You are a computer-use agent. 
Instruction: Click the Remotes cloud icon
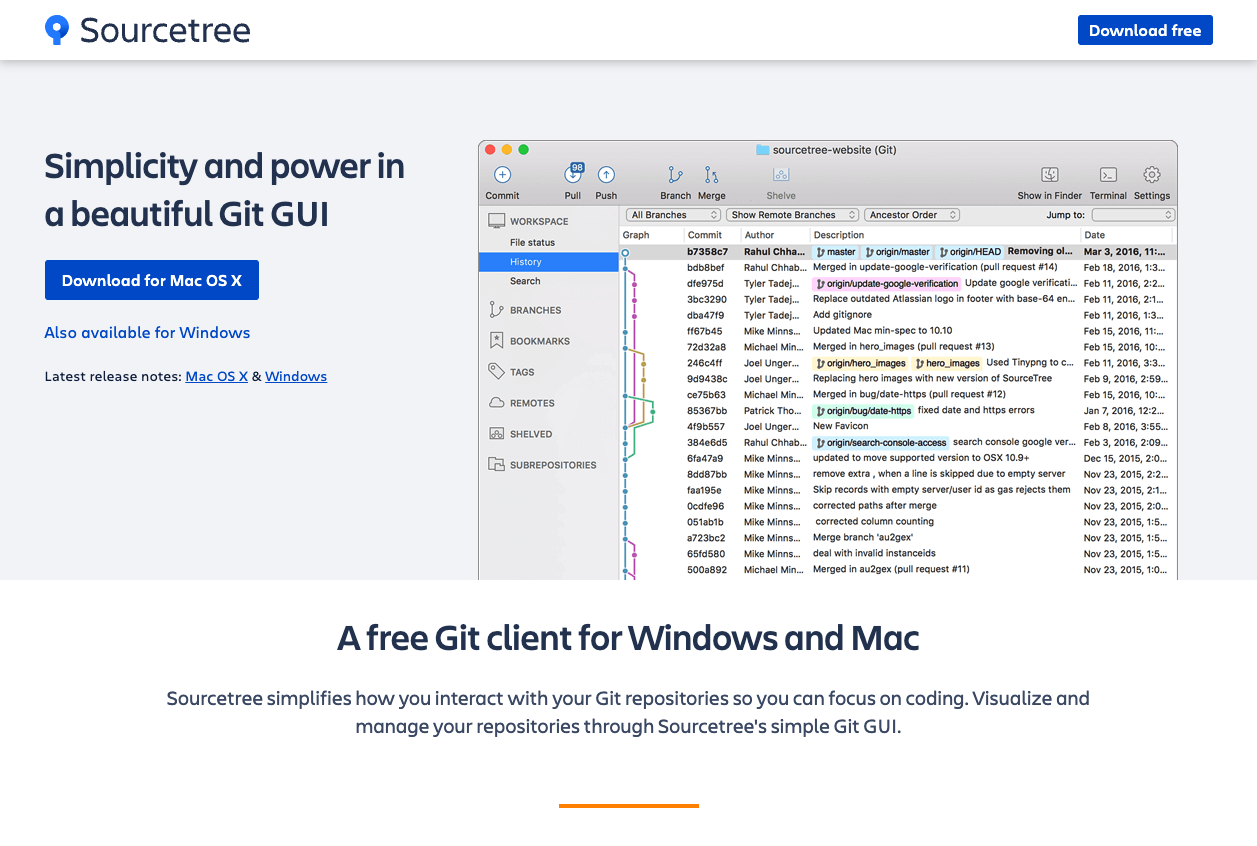tap(496, 403)
